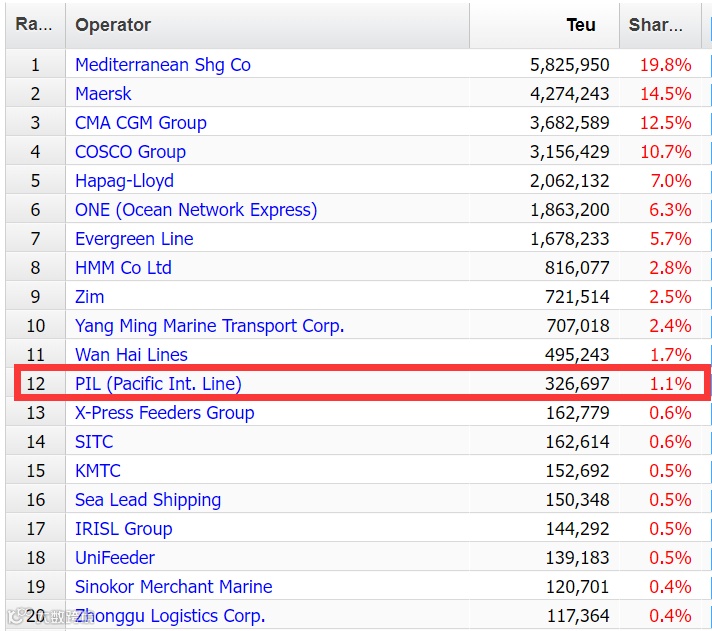Open the Zim operator link

[89, 297]
